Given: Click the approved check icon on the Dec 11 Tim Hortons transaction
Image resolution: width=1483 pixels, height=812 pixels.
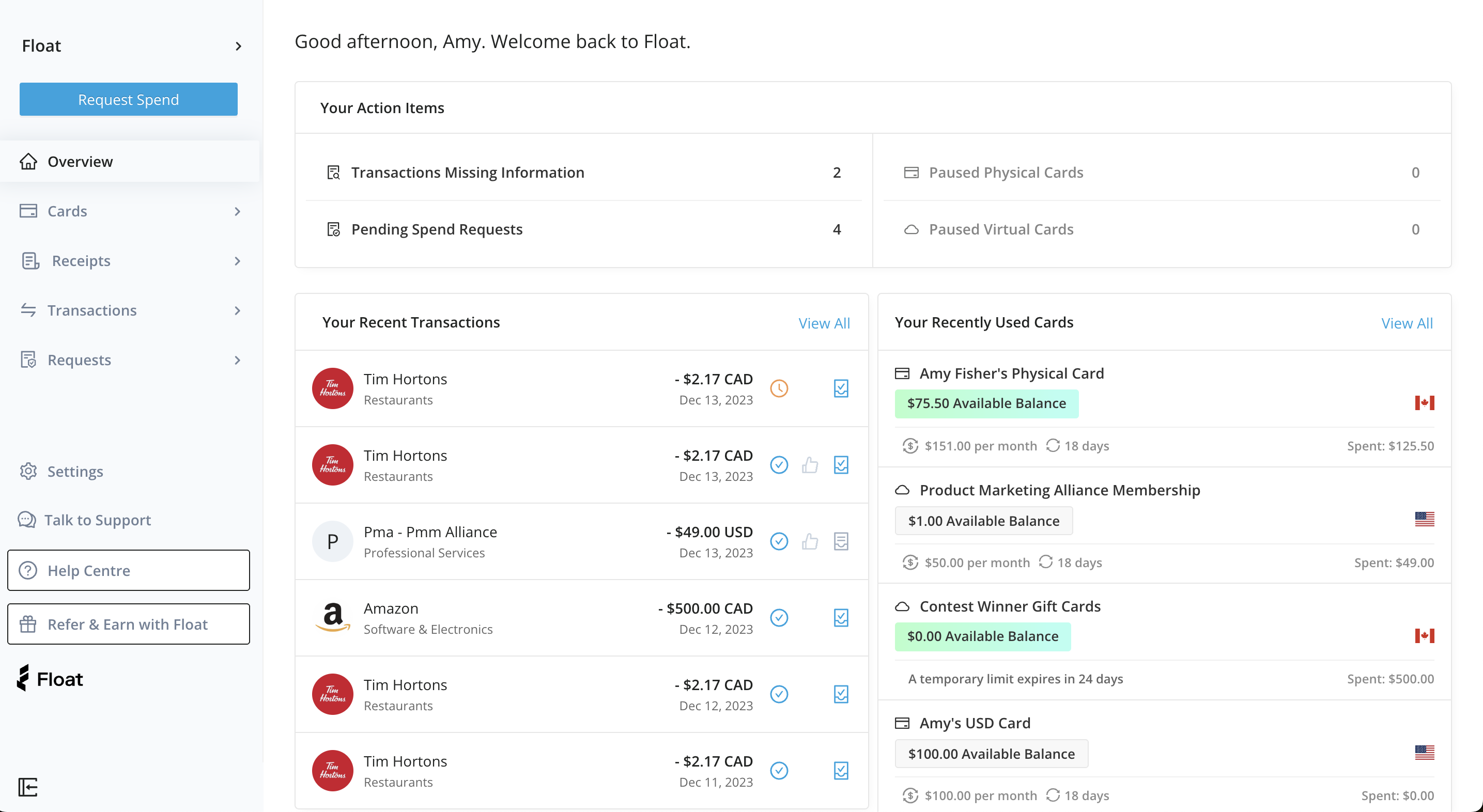Looking at the screenshot, I should (780, 770).
